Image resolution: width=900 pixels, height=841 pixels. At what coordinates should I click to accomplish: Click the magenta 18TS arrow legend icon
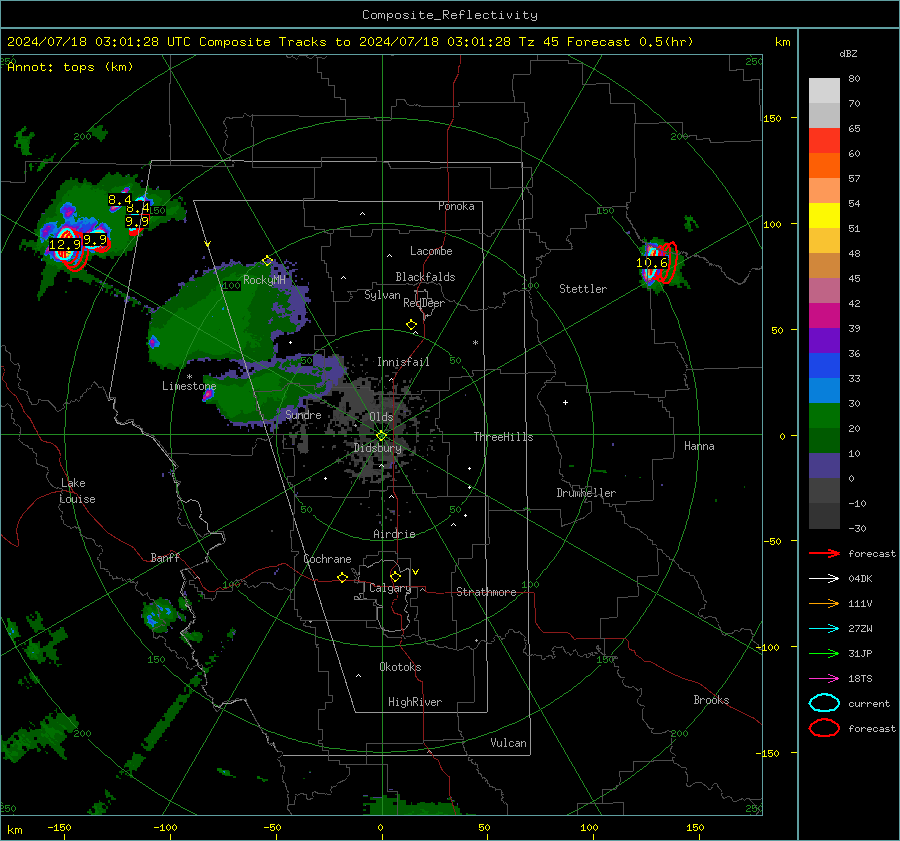coord(824,679)
